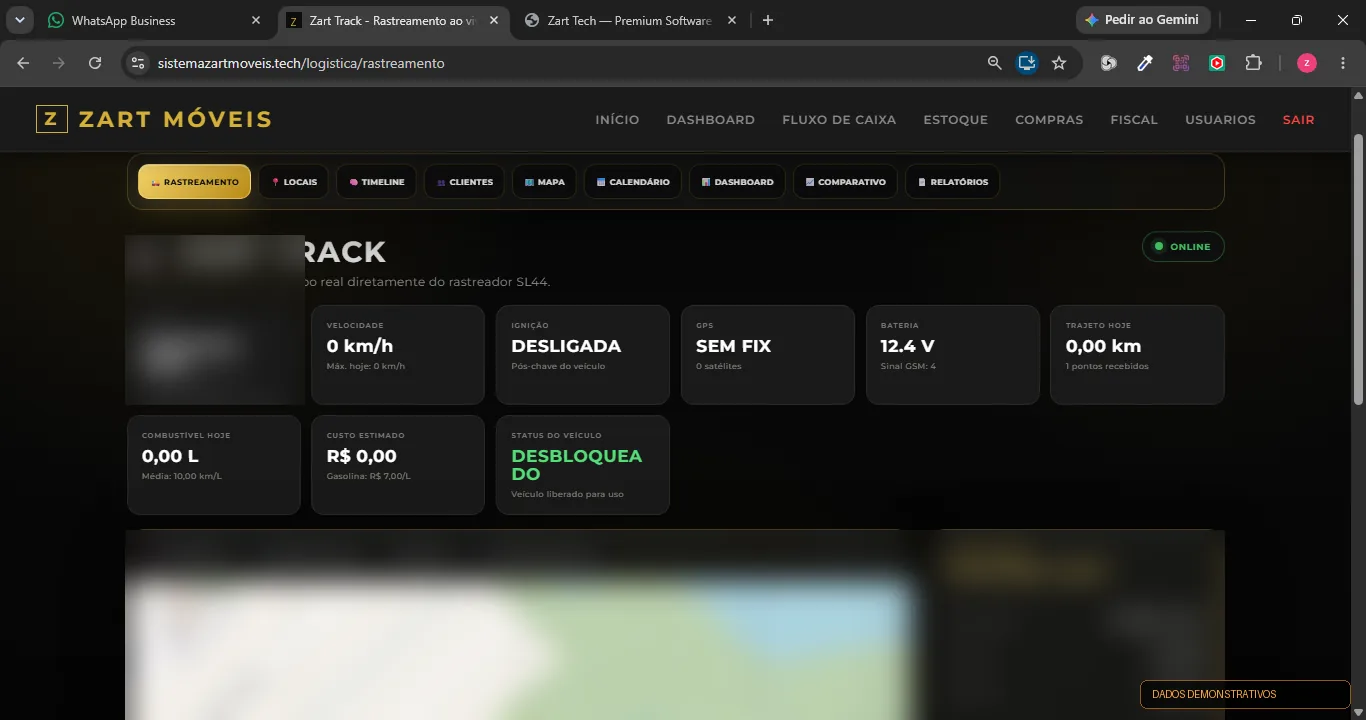Close the WhatsApp Business tab
The height and width of the screenshot is (720, 1366).
click(256, 20)
